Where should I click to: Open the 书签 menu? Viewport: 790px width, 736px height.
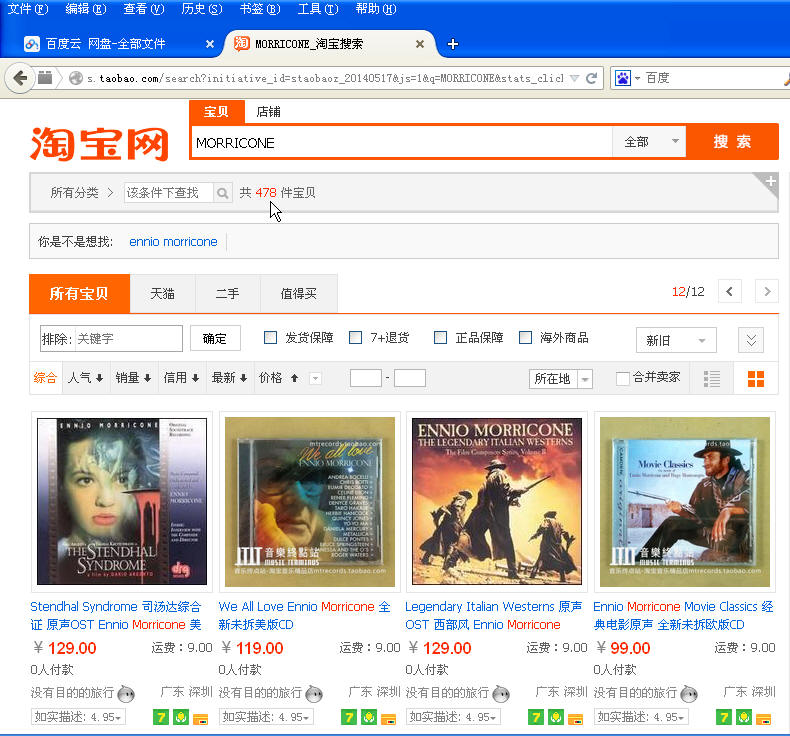260,9
